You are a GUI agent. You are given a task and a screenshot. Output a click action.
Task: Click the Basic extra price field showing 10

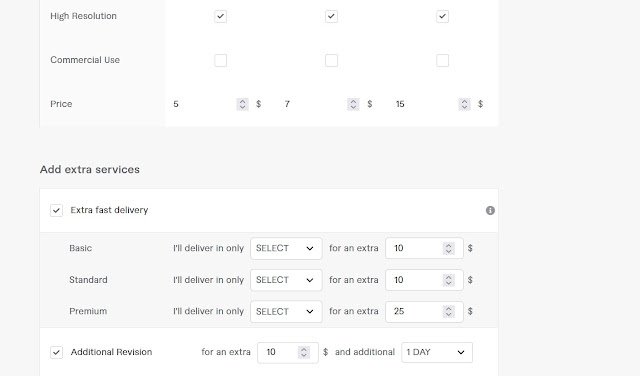424,248
